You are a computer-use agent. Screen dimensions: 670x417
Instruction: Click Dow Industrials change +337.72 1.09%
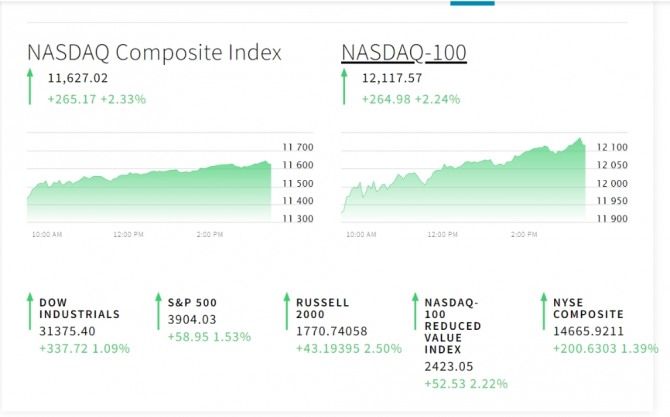click(x=86, y=349)
